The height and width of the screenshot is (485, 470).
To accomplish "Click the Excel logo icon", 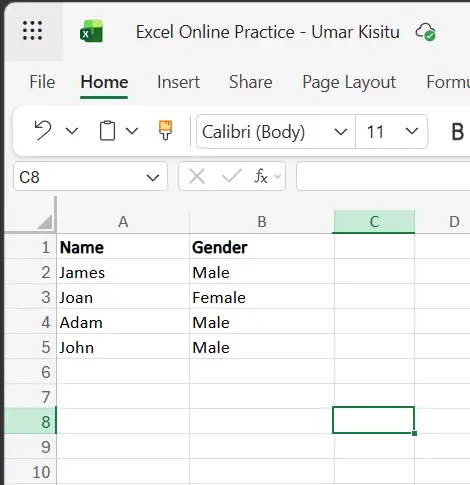I will tap(91, 31).
